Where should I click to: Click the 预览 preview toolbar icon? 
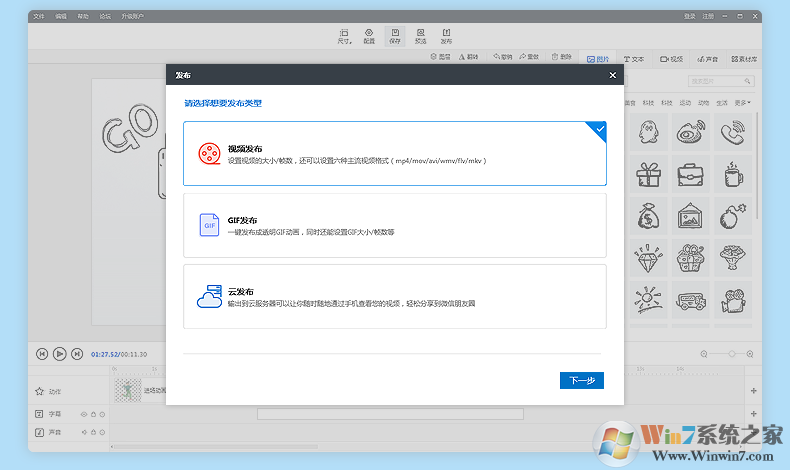[421, 36]
